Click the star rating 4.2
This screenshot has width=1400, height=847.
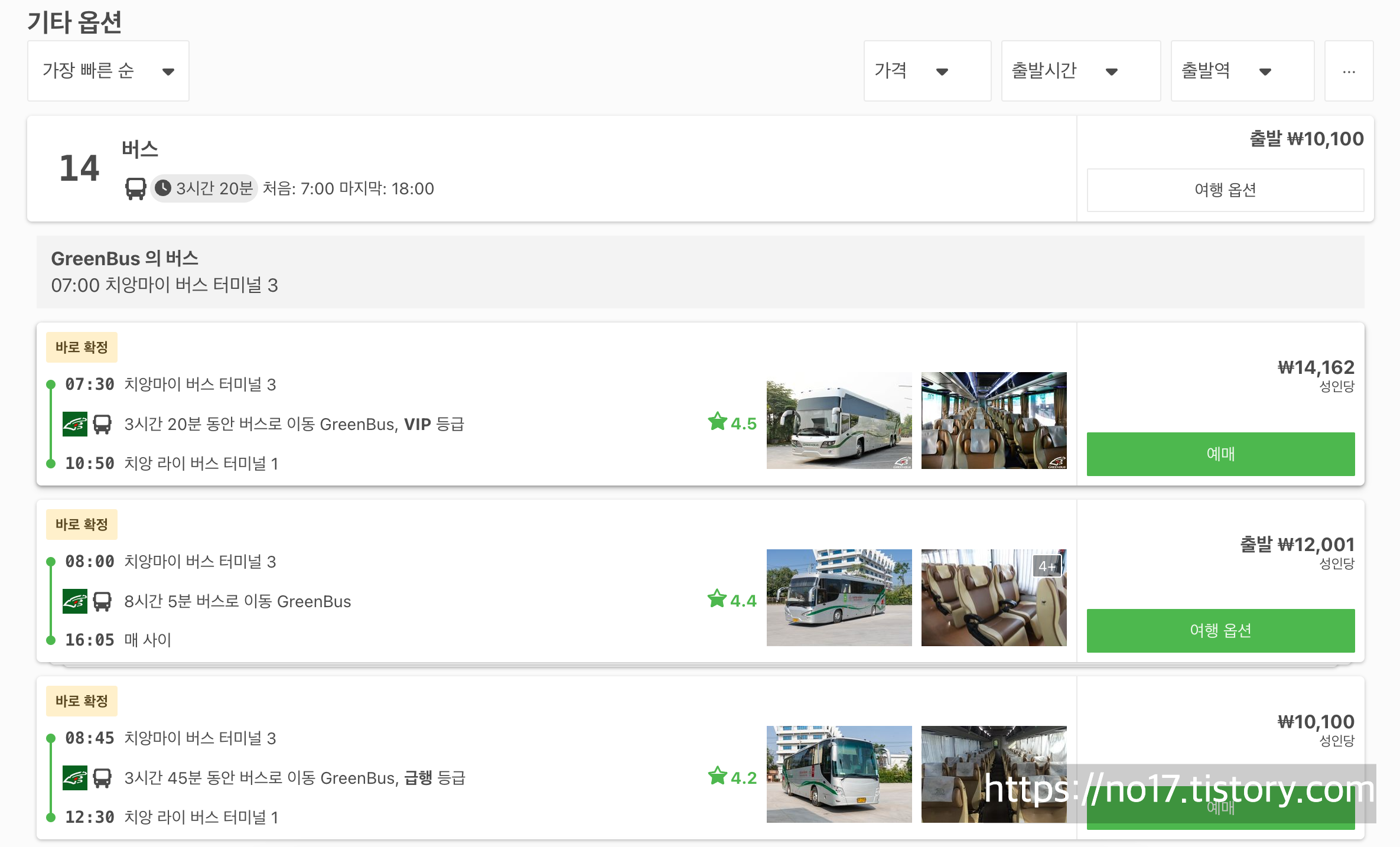(x=732, y=777)
